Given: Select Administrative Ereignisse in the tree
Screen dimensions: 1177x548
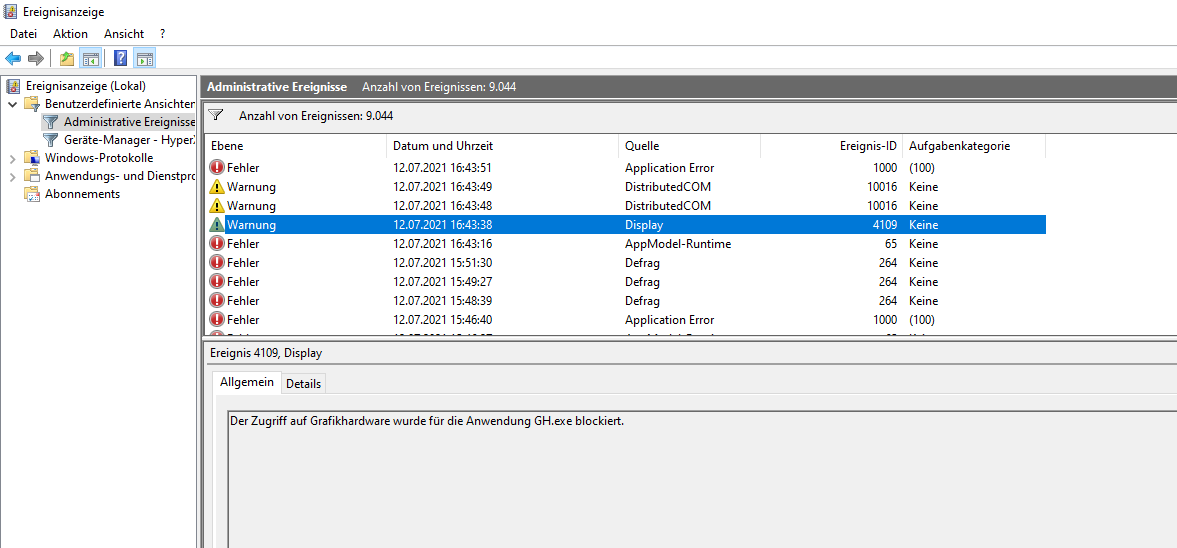Looking at the screenshot, I should [129, 122].
